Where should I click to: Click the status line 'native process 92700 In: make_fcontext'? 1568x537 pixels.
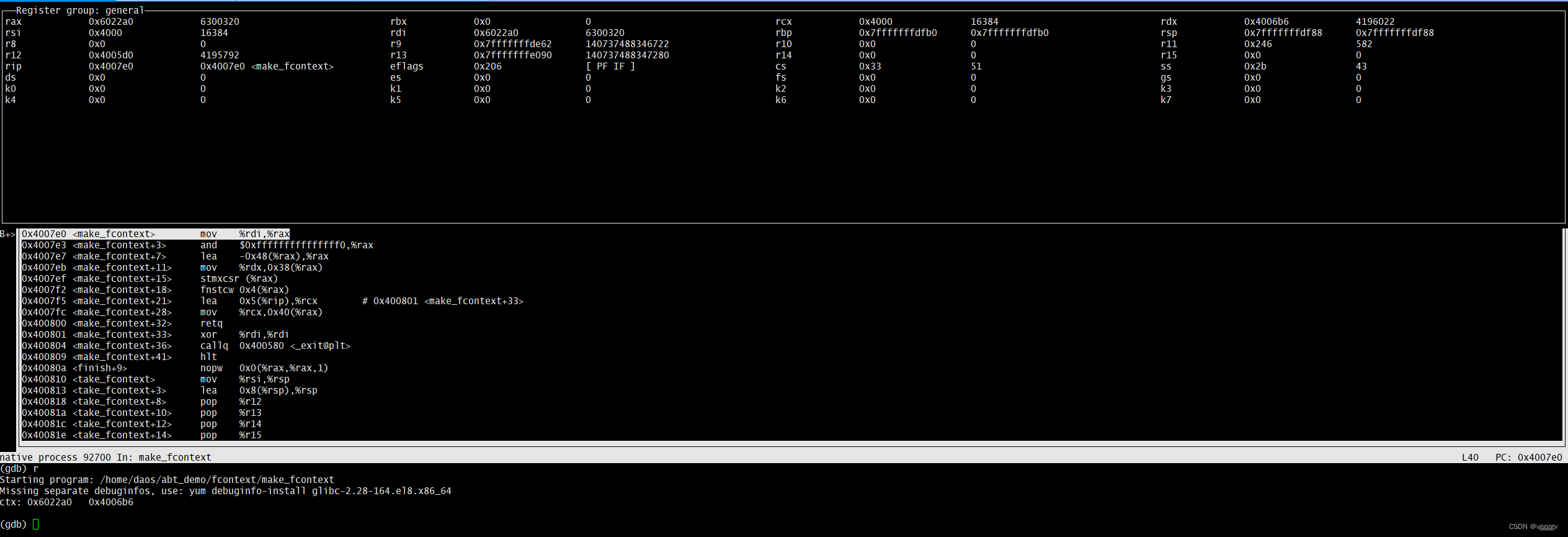coord(105,458)
